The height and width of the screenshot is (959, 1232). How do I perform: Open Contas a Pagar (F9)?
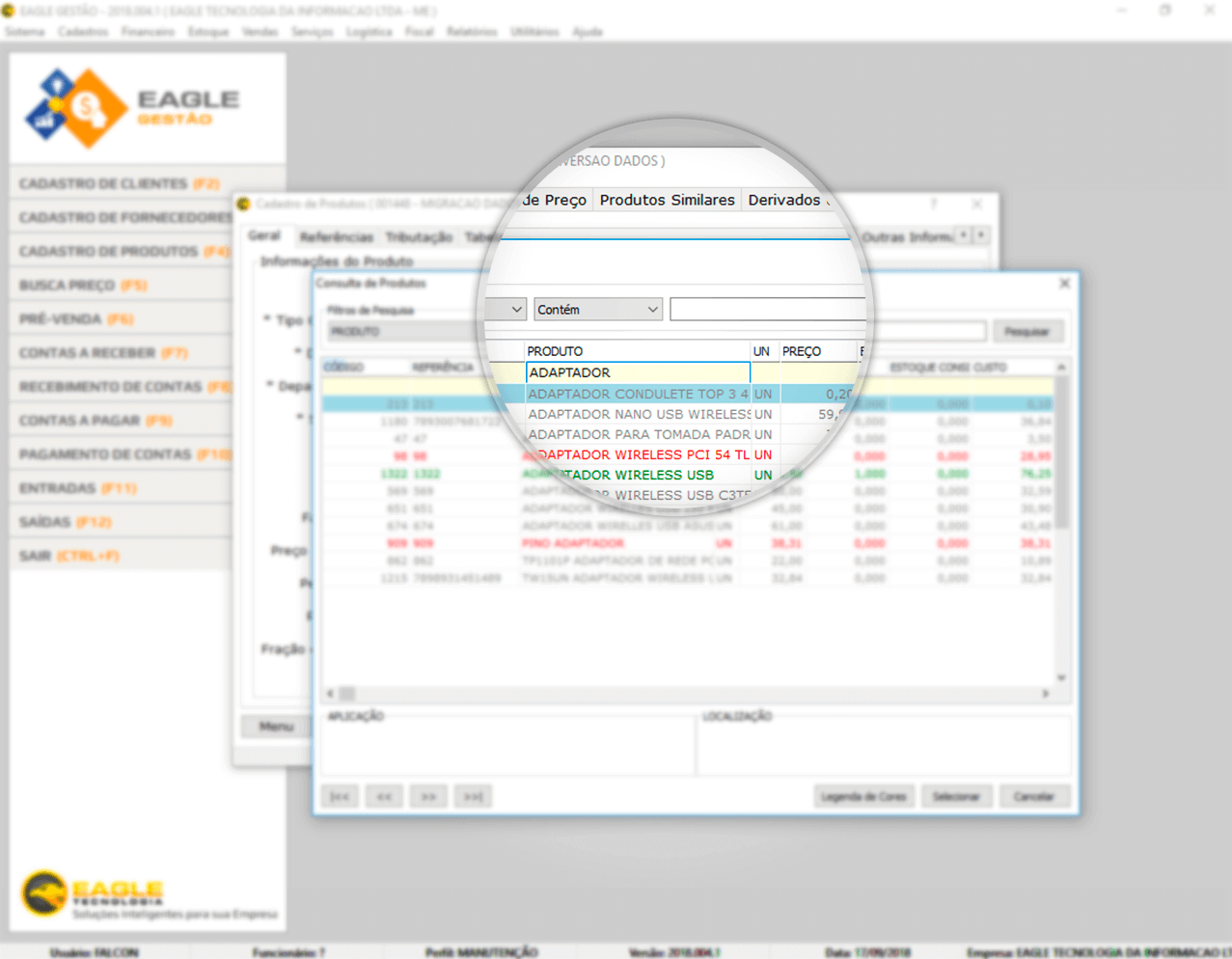tap(121, 420)
